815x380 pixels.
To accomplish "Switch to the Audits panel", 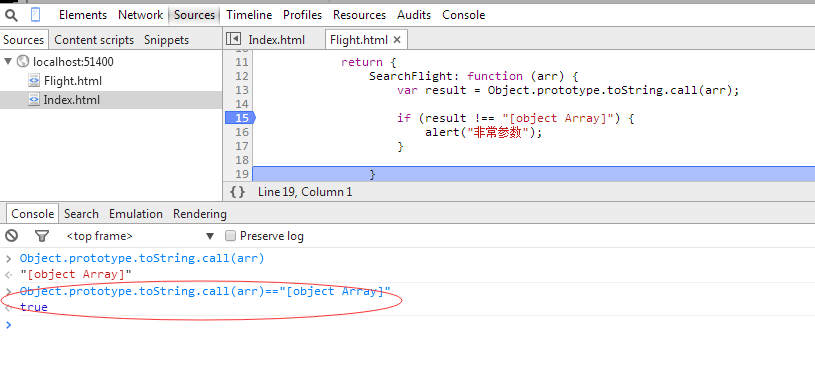I will 414,15.
